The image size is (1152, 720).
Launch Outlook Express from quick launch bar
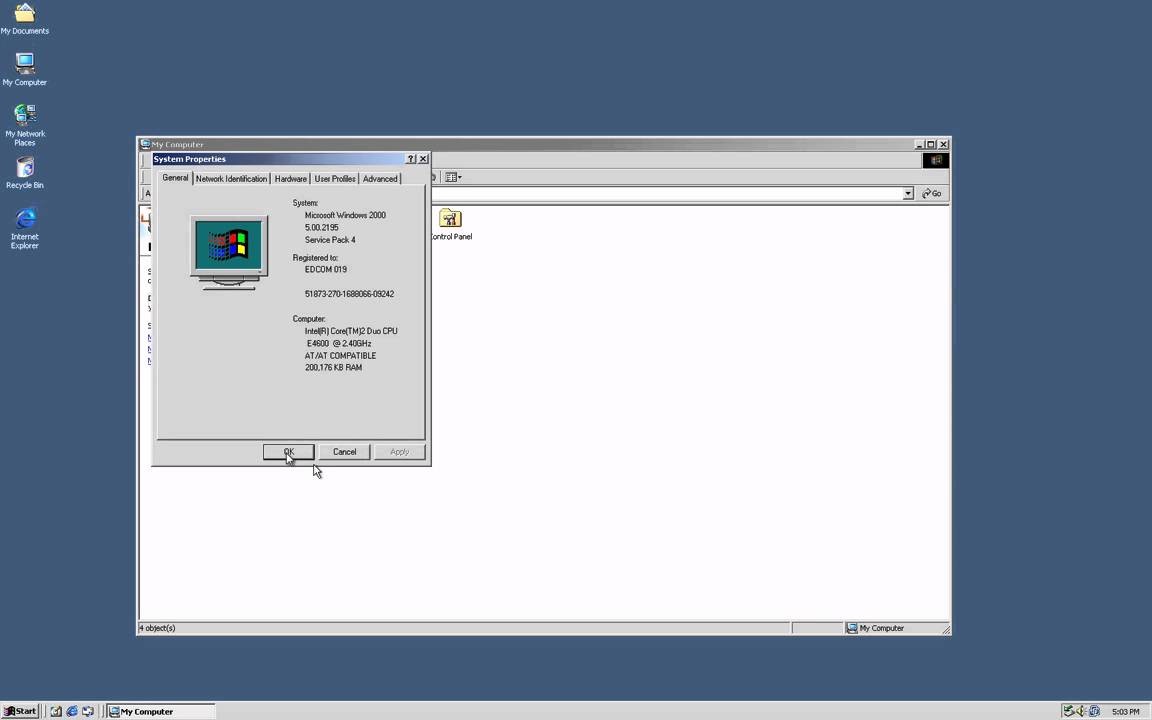click(x=88, y=711)
